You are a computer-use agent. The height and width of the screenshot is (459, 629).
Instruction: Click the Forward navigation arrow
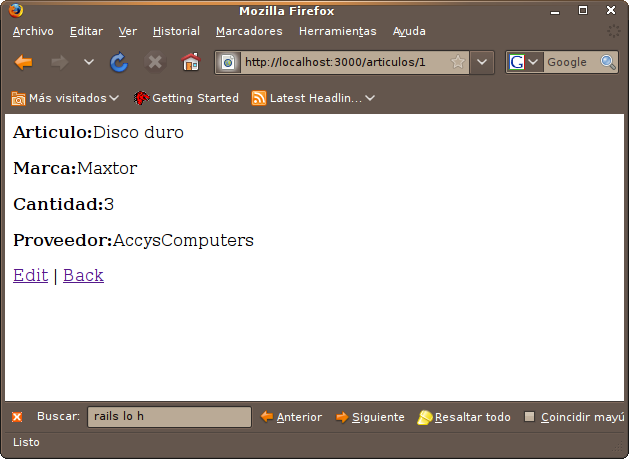pyautogui.click(x=59, y=62)
